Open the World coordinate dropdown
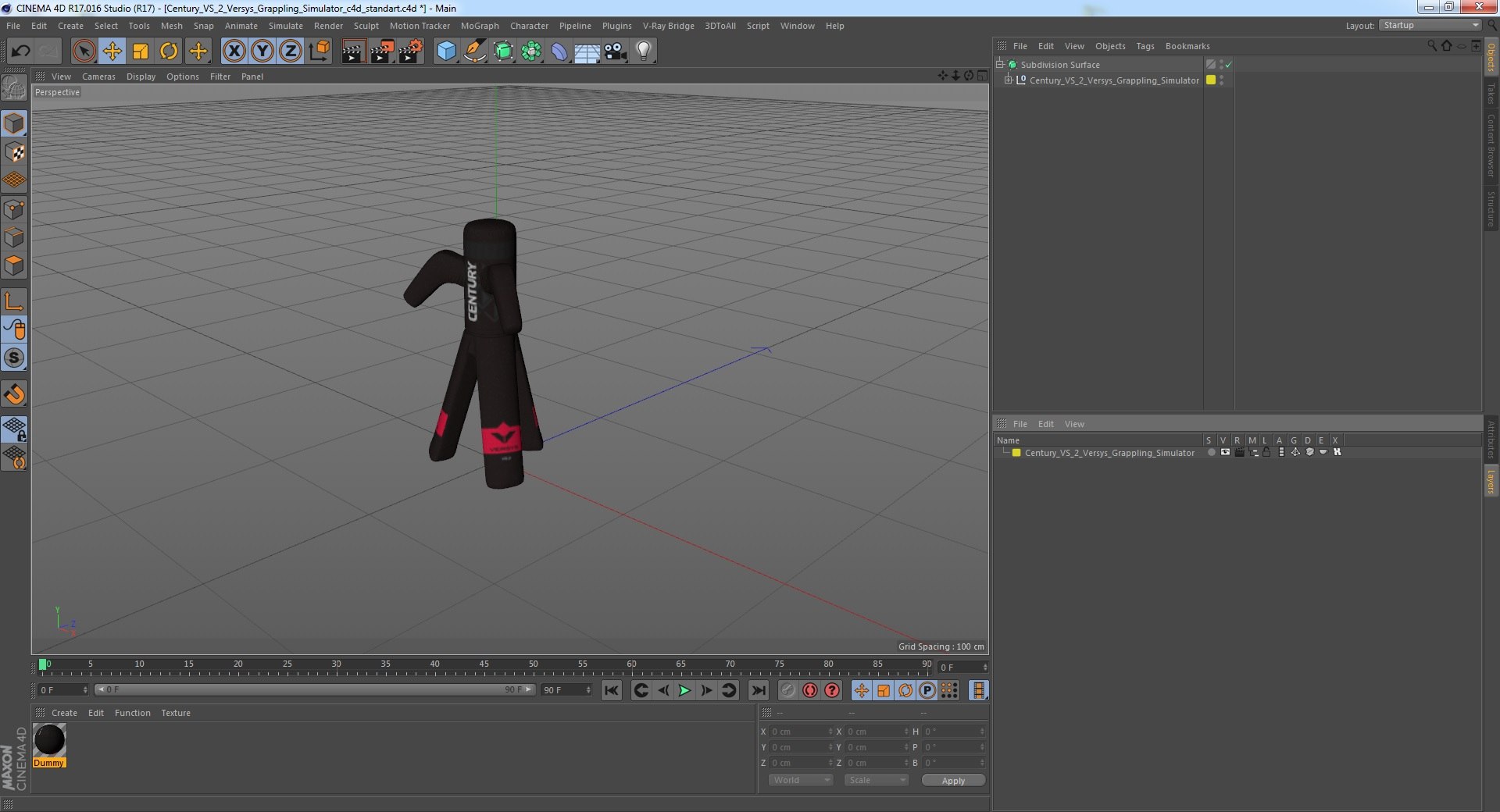Screen dimensions: 1500x812 (x=801, y=780)
